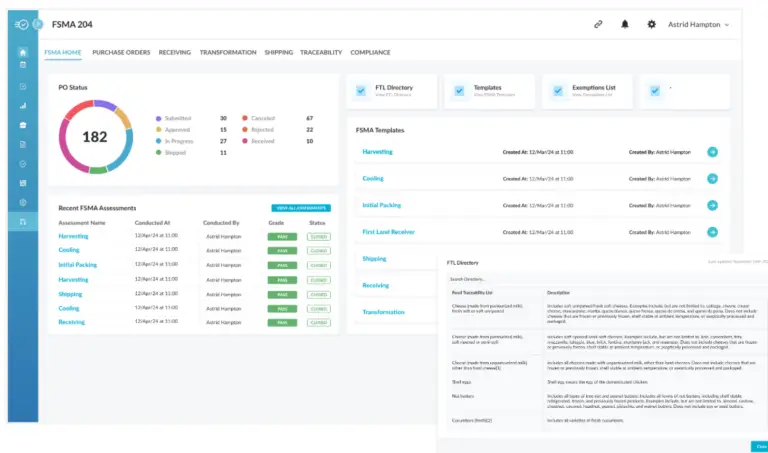The height and width of the screenshot is (453, 768).
Task: Toggle the Templates checkbox tile
Action: [459, 91]
